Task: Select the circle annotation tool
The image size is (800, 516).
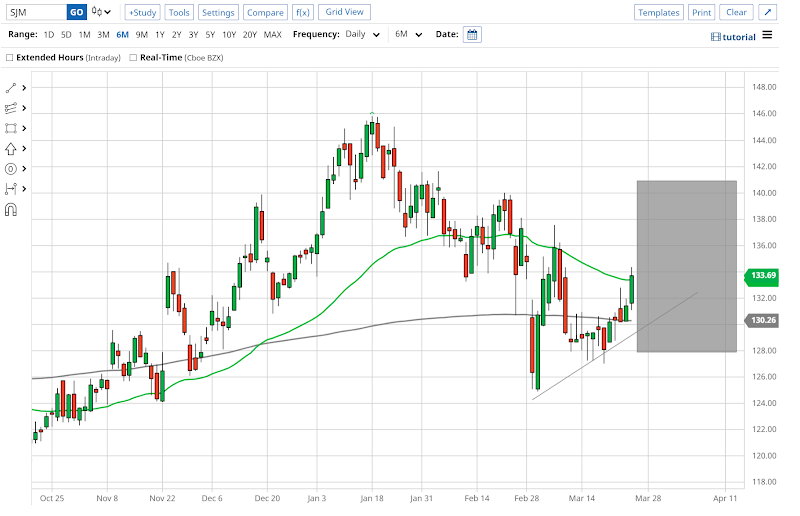Action: (x=12, y=168)
